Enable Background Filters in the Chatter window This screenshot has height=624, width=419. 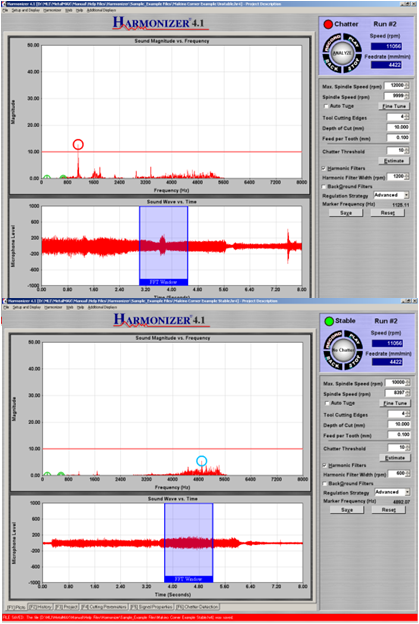(x=324, y=187)
